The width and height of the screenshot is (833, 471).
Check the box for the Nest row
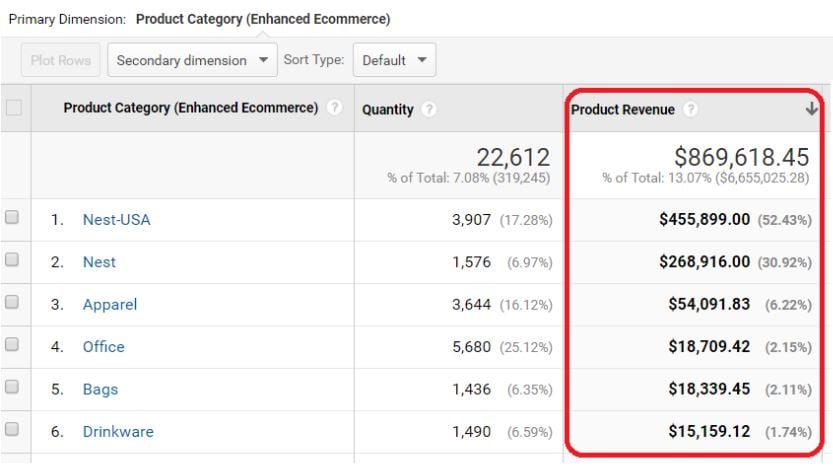12,260
